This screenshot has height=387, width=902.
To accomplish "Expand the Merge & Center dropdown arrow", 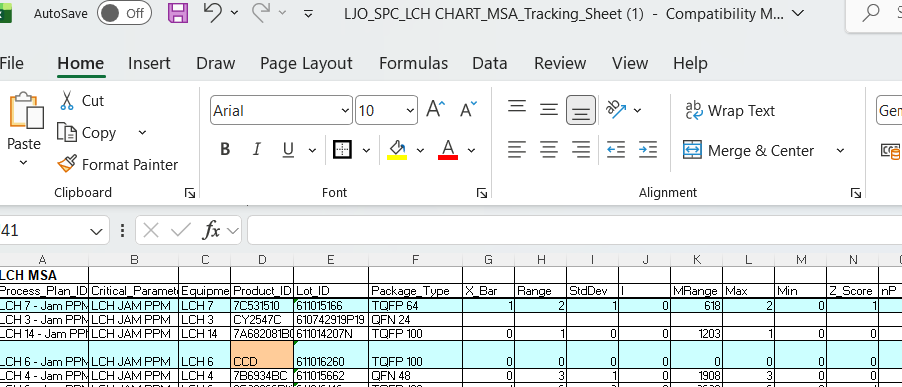I will (840, 151).
